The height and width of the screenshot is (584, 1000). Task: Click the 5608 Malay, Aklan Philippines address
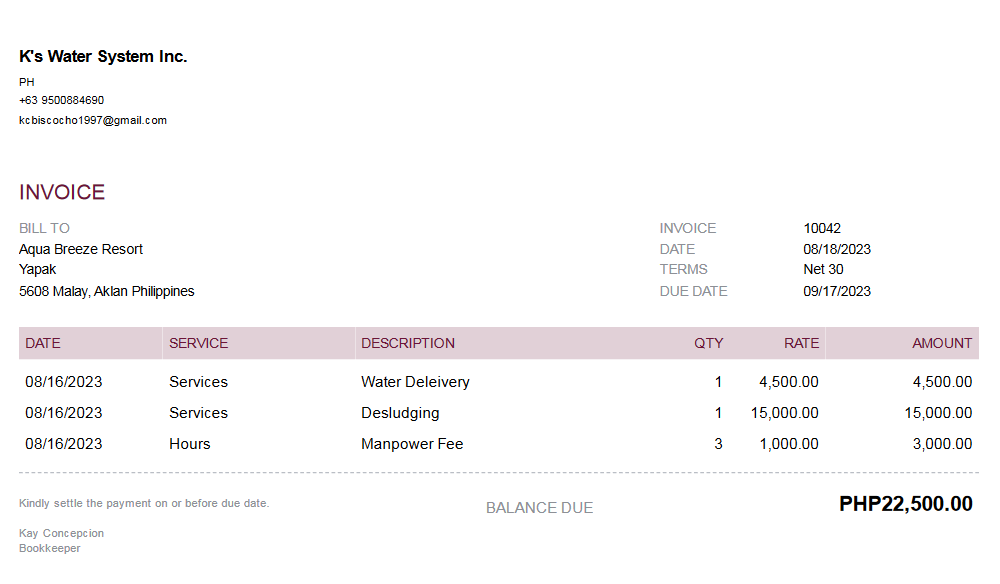point(106,291)
